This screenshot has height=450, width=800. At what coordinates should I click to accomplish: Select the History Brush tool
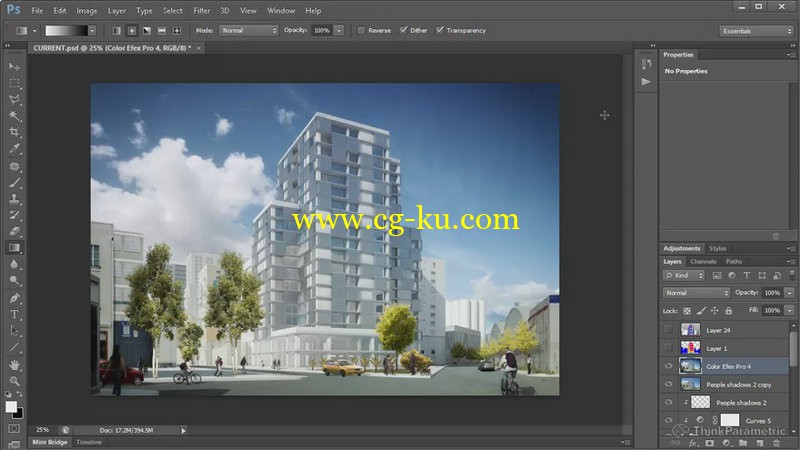(x=14, y=215)
